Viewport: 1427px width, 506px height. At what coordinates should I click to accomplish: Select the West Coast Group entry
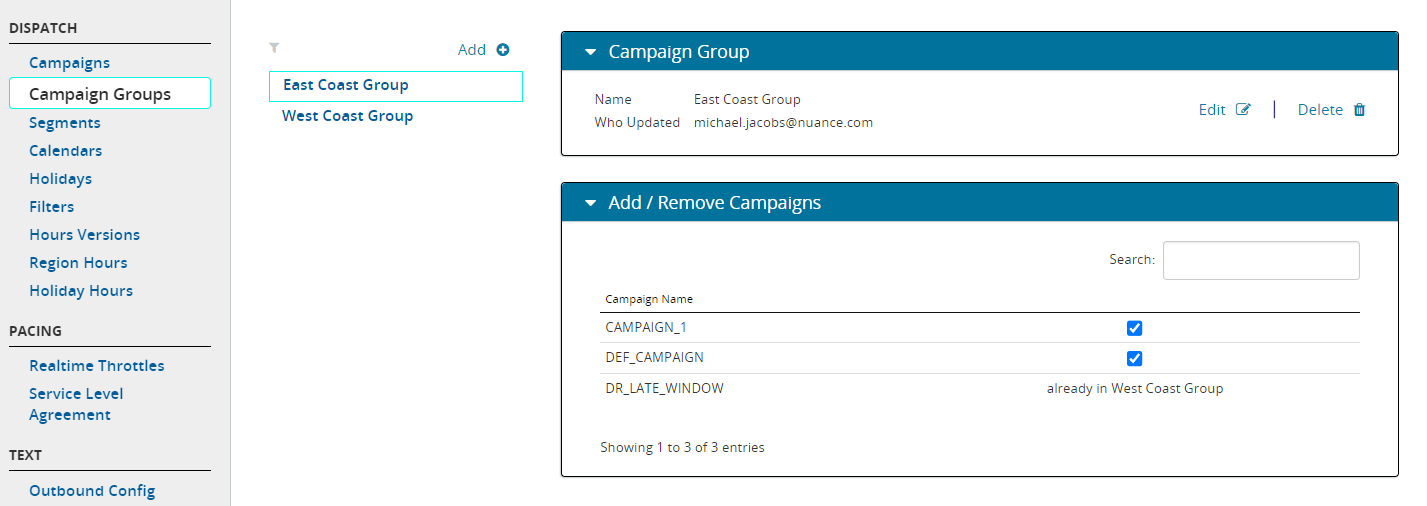[347, 116]
